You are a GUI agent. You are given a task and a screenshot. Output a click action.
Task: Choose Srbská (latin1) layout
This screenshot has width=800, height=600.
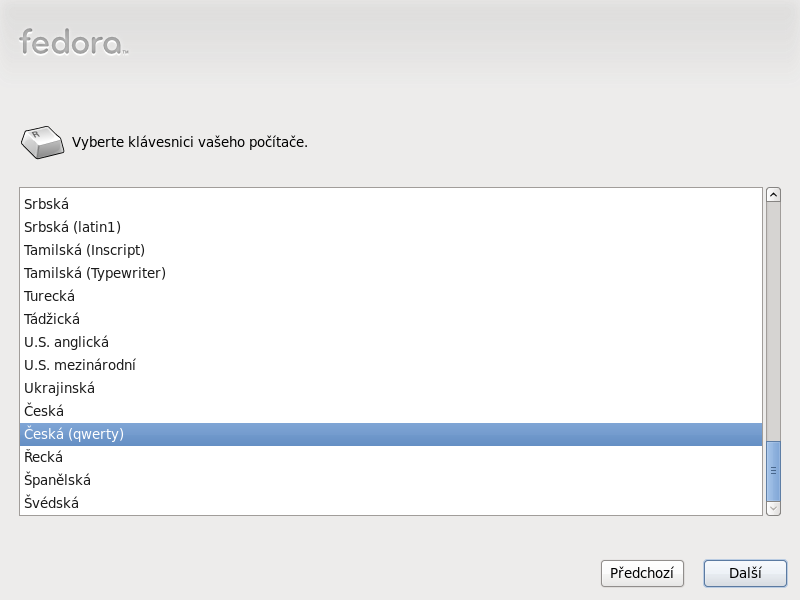pyautogui.click(x=391, y=227)
